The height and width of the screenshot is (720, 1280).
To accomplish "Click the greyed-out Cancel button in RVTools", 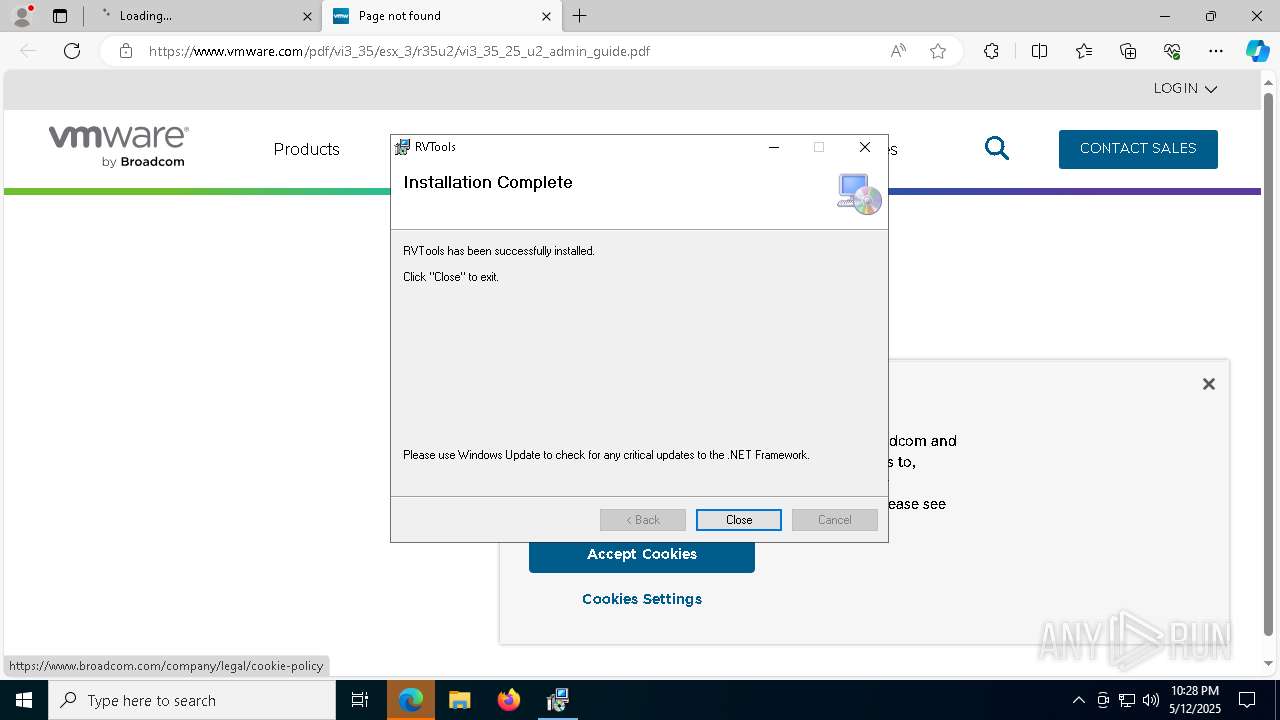I will (835, 520).
